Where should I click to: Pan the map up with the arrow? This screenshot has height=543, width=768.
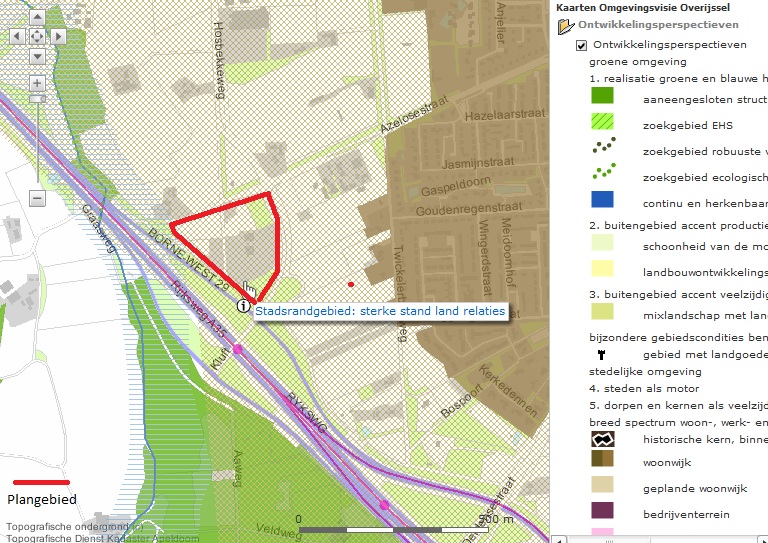coord(37,16)
